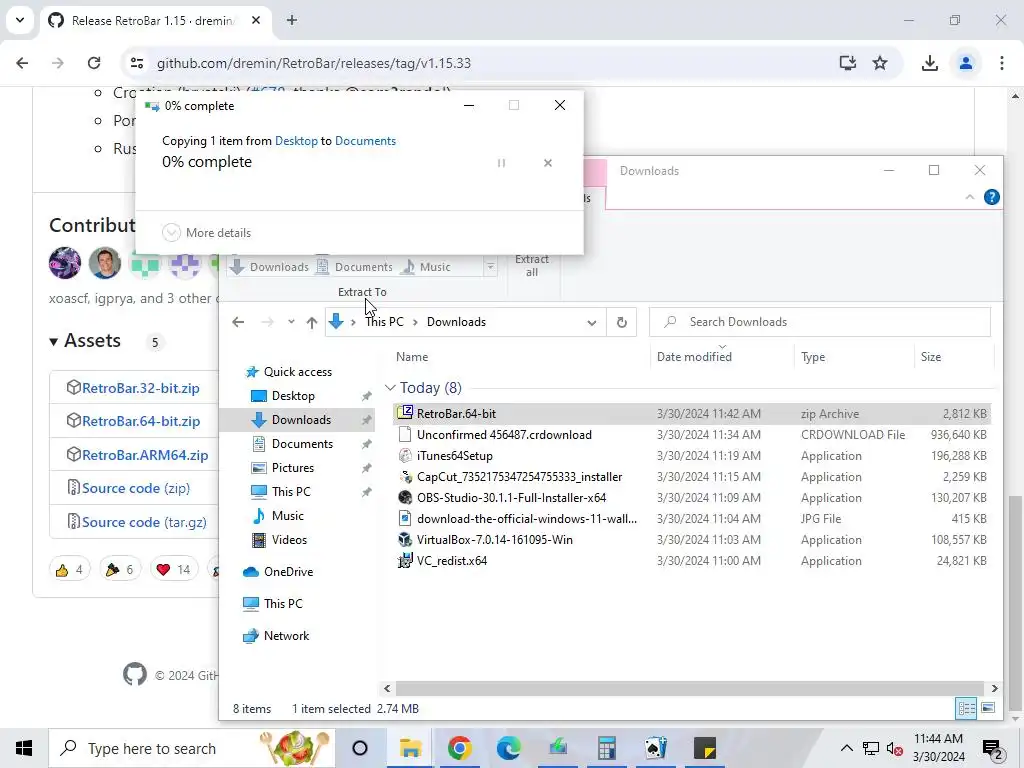The width and height of the screenshot is (1024, 768).
Task: Click This PC in address breadcrumb
Action: [x=384, y=322]
